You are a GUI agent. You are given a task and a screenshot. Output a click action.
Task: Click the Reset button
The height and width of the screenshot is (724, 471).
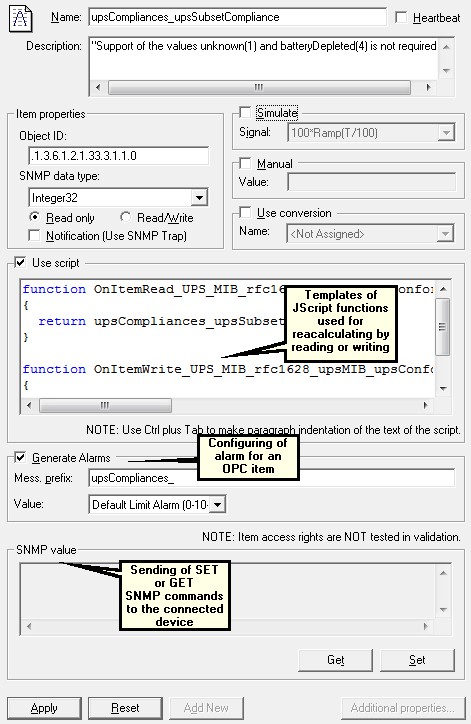[x=125, y=708]
